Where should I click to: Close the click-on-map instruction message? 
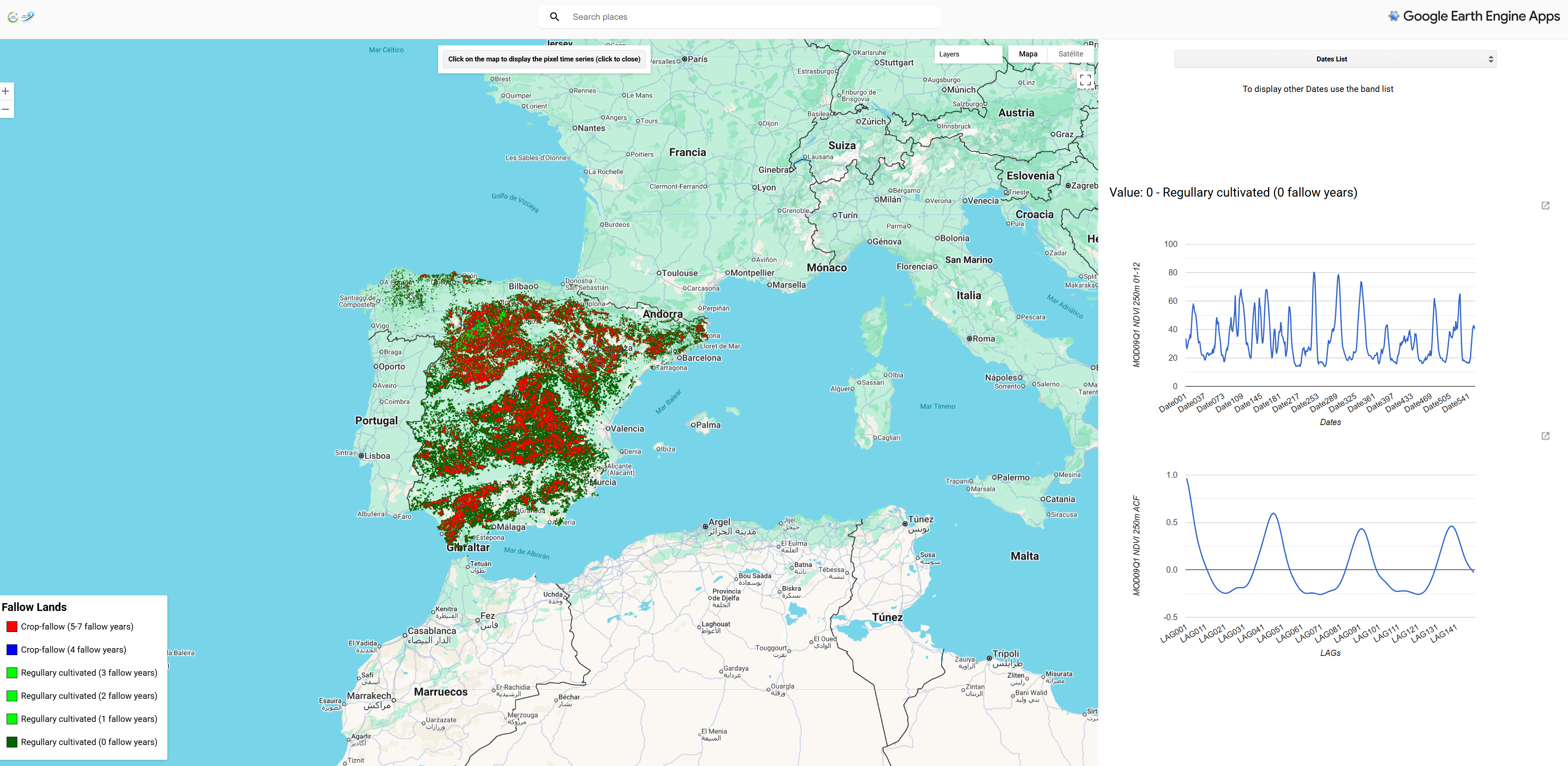(544, 59)
